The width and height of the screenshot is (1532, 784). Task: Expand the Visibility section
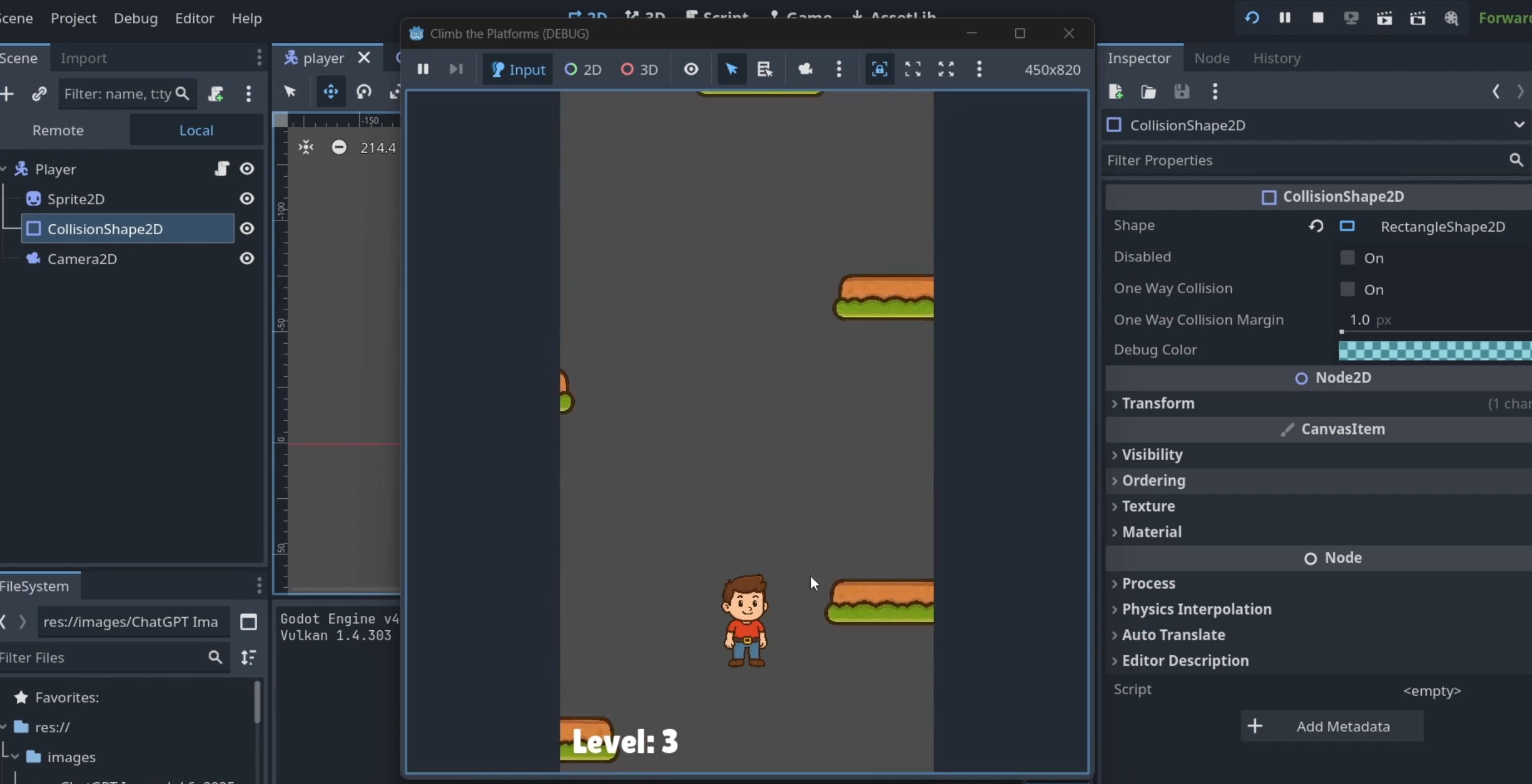[x=1151, y=455]
